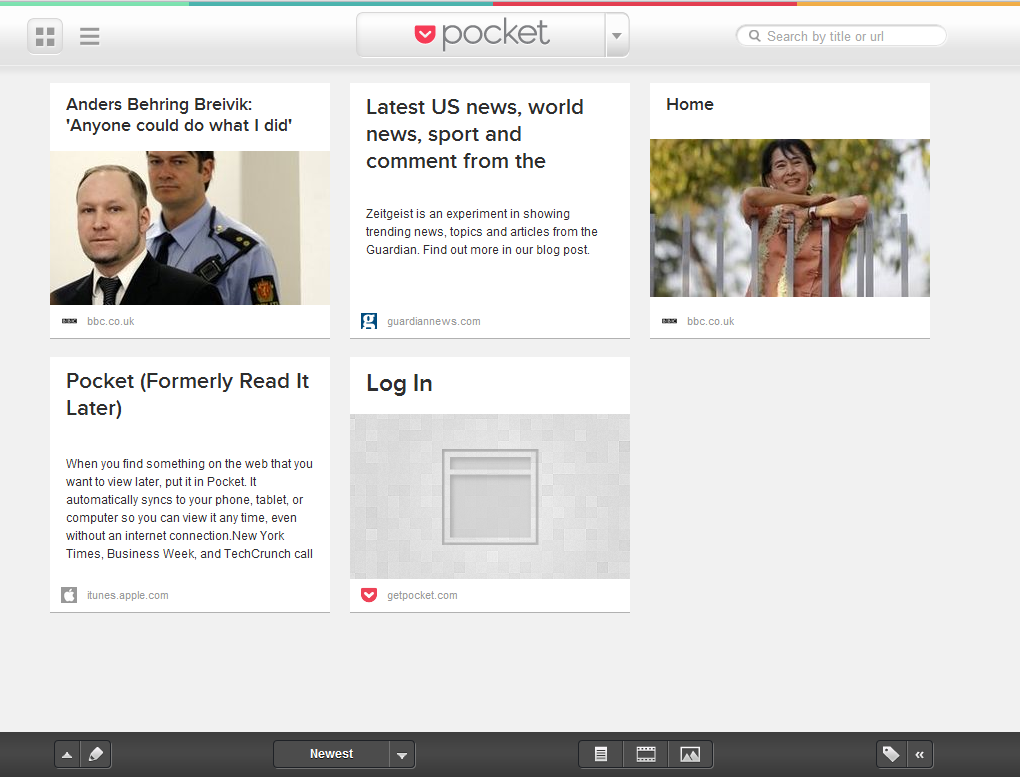Click BBC favicon under Breivik article
This screenshot has width=1020, height=777.
click(x=70, y=321)
